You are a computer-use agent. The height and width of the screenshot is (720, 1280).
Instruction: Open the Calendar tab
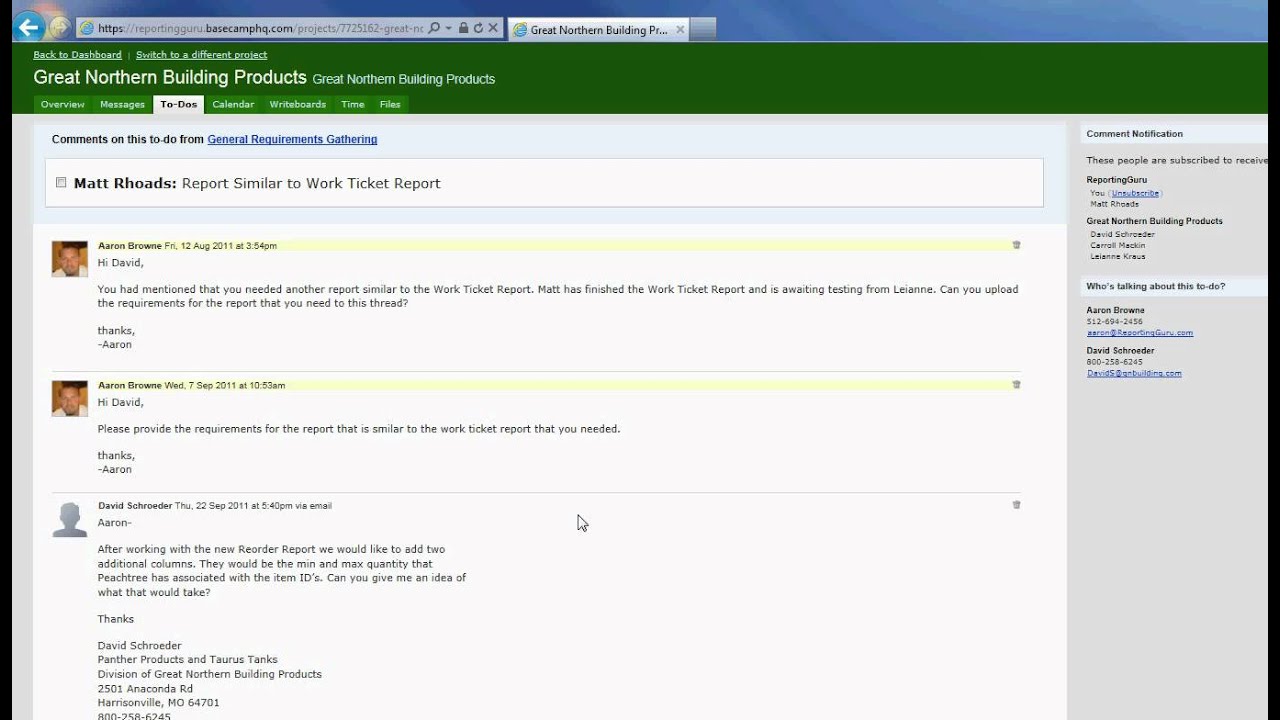tap(233, 104)
